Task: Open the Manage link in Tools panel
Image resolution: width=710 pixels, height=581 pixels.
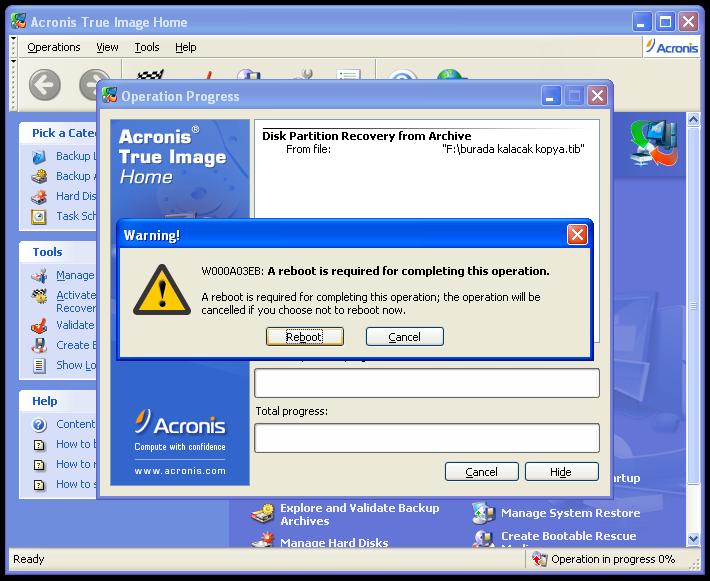Action: 76,275
